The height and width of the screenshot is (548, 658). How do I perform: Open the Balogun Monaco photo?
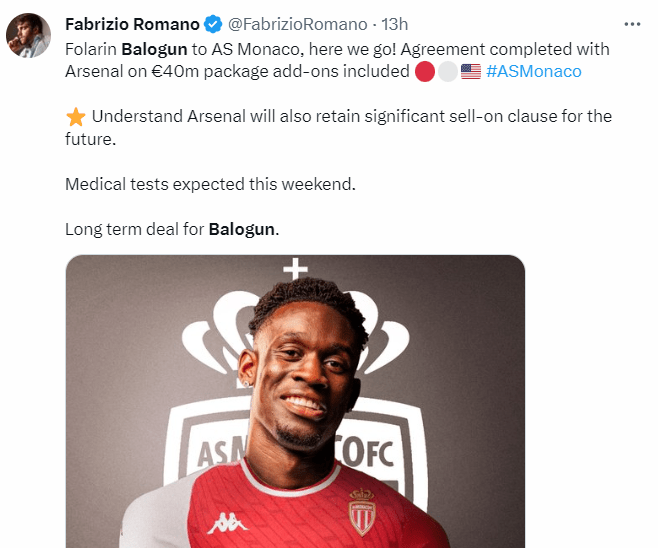(295, 400)
